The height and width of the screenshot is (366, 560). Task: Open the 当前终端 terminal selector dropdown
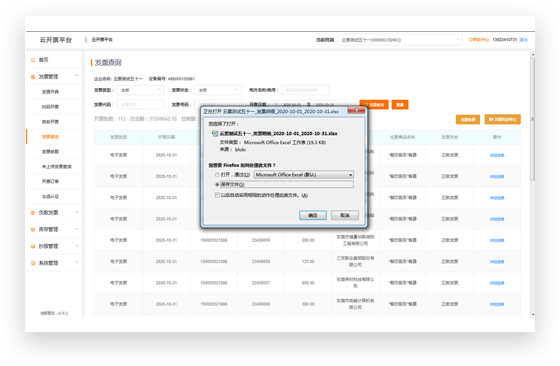[399, 40]
